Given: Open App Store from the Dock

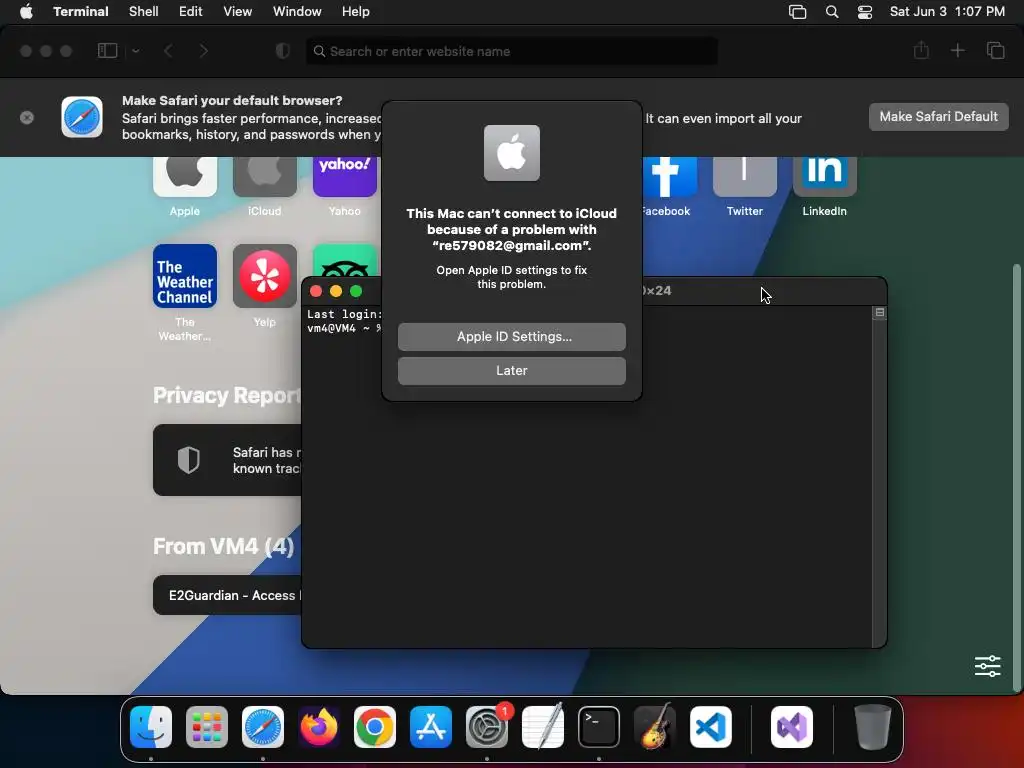Looking at the screenshot, I should [431, 727].
